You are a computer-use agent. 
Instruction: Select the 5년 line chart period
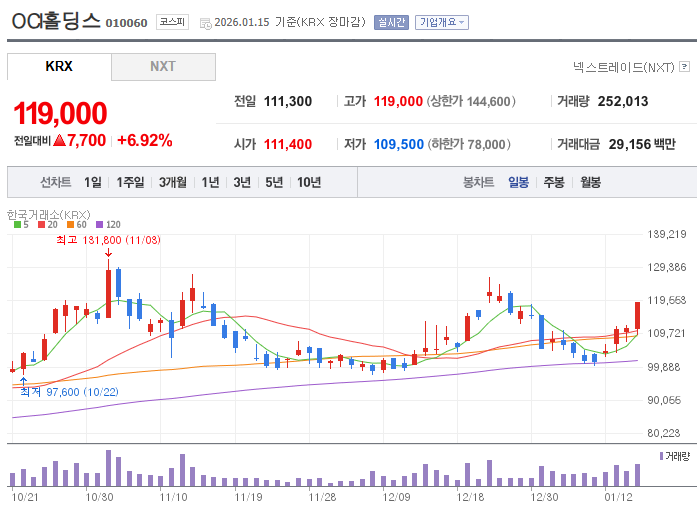(274, 182)
